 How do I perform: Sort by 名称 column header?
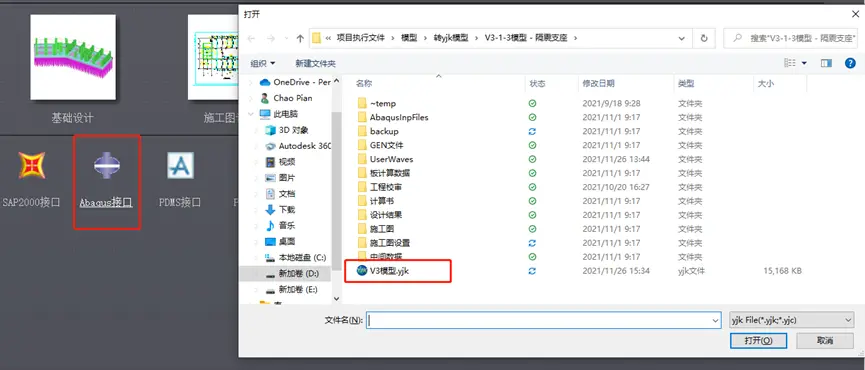point(364,83)
